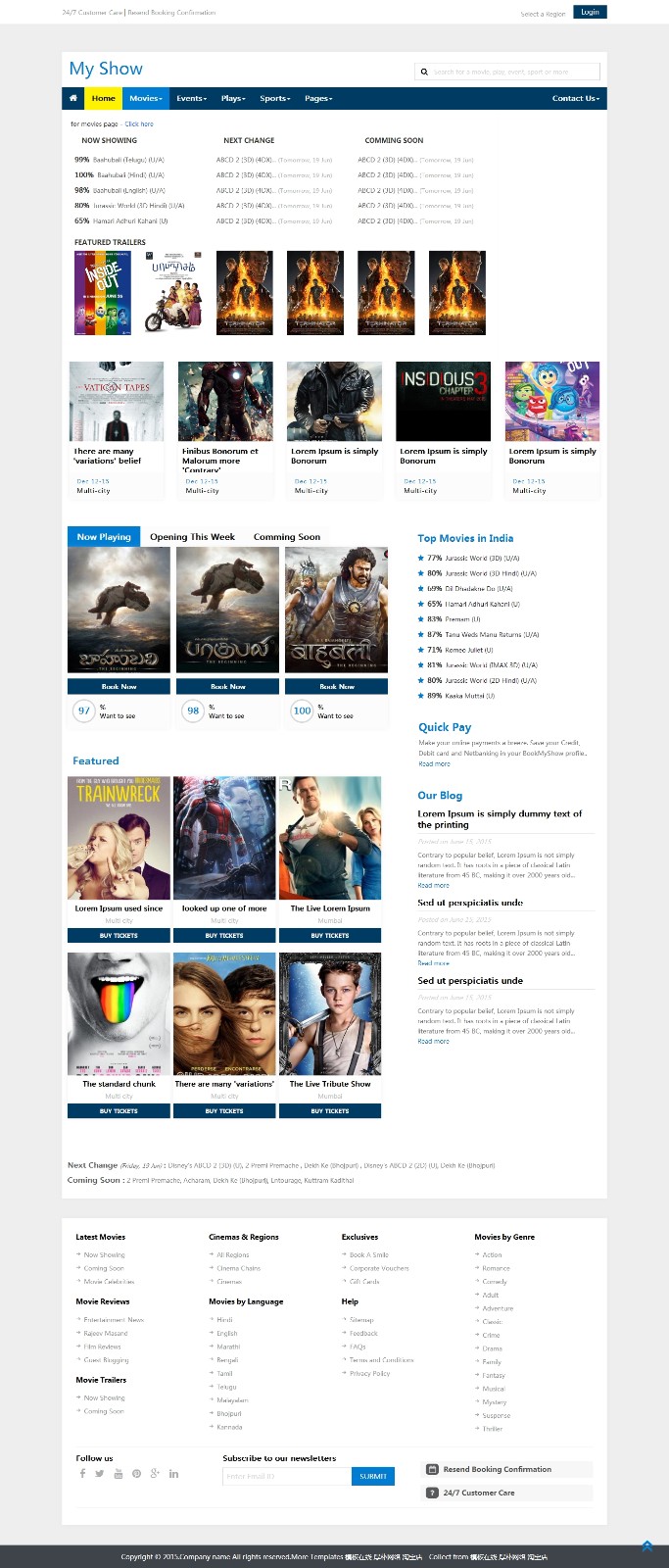
Task: Open the Events dropdown menu
Action: [191, 98]
